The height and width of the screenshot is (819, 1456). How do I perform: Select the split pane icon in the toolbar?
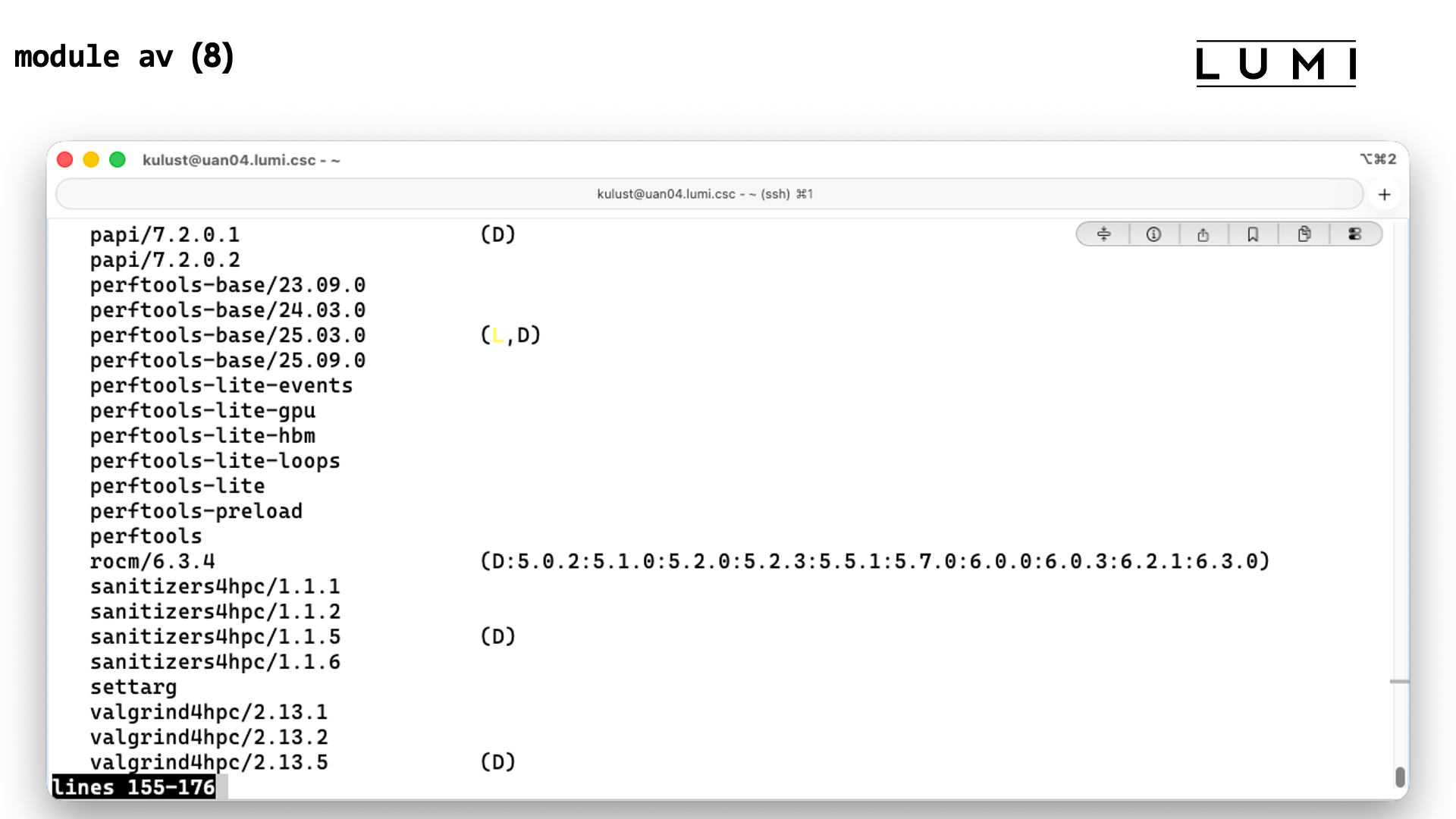1103,234
